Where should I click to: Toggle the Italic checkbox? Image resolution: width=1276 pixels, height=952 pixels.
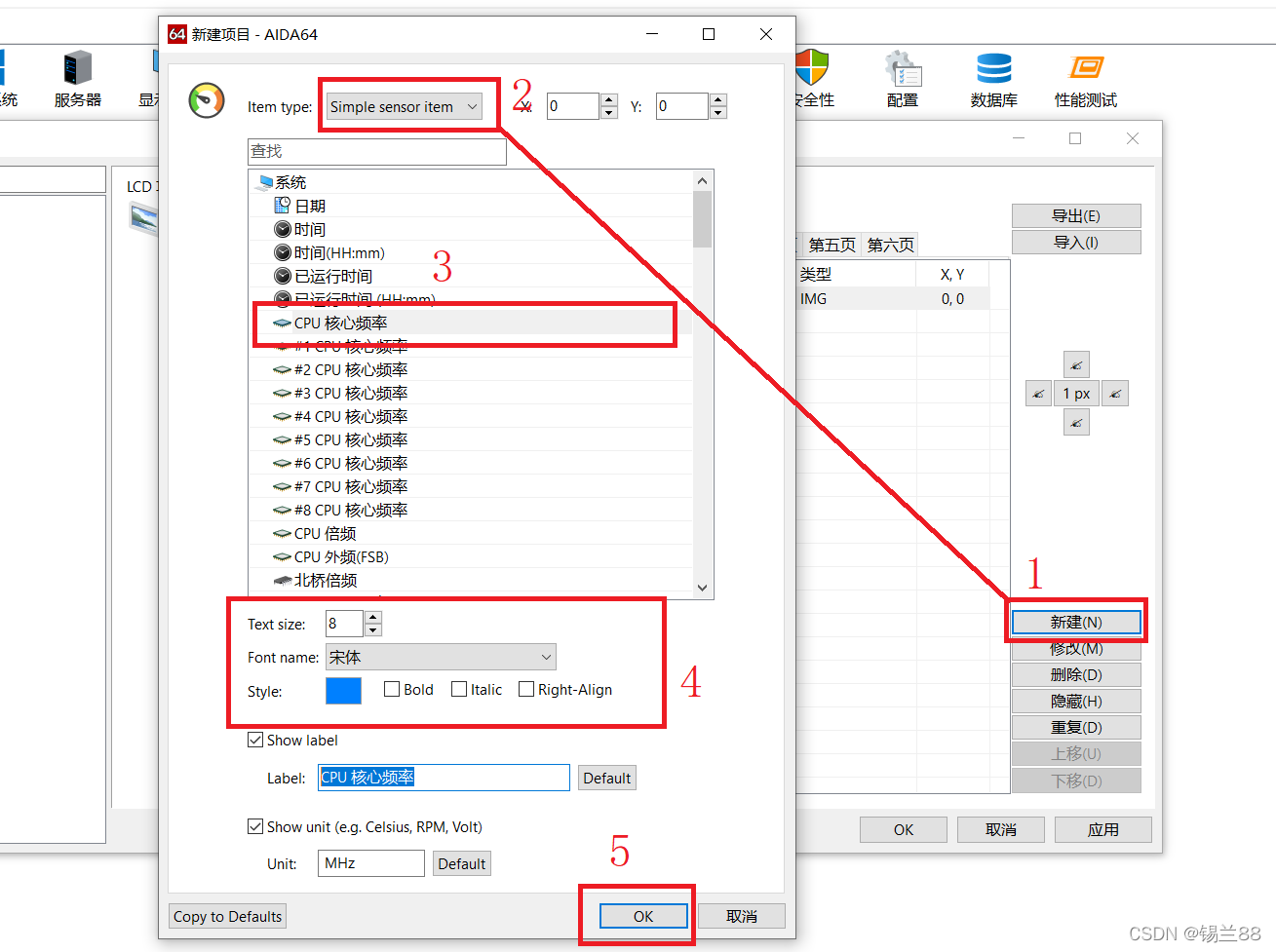(459, 689)
